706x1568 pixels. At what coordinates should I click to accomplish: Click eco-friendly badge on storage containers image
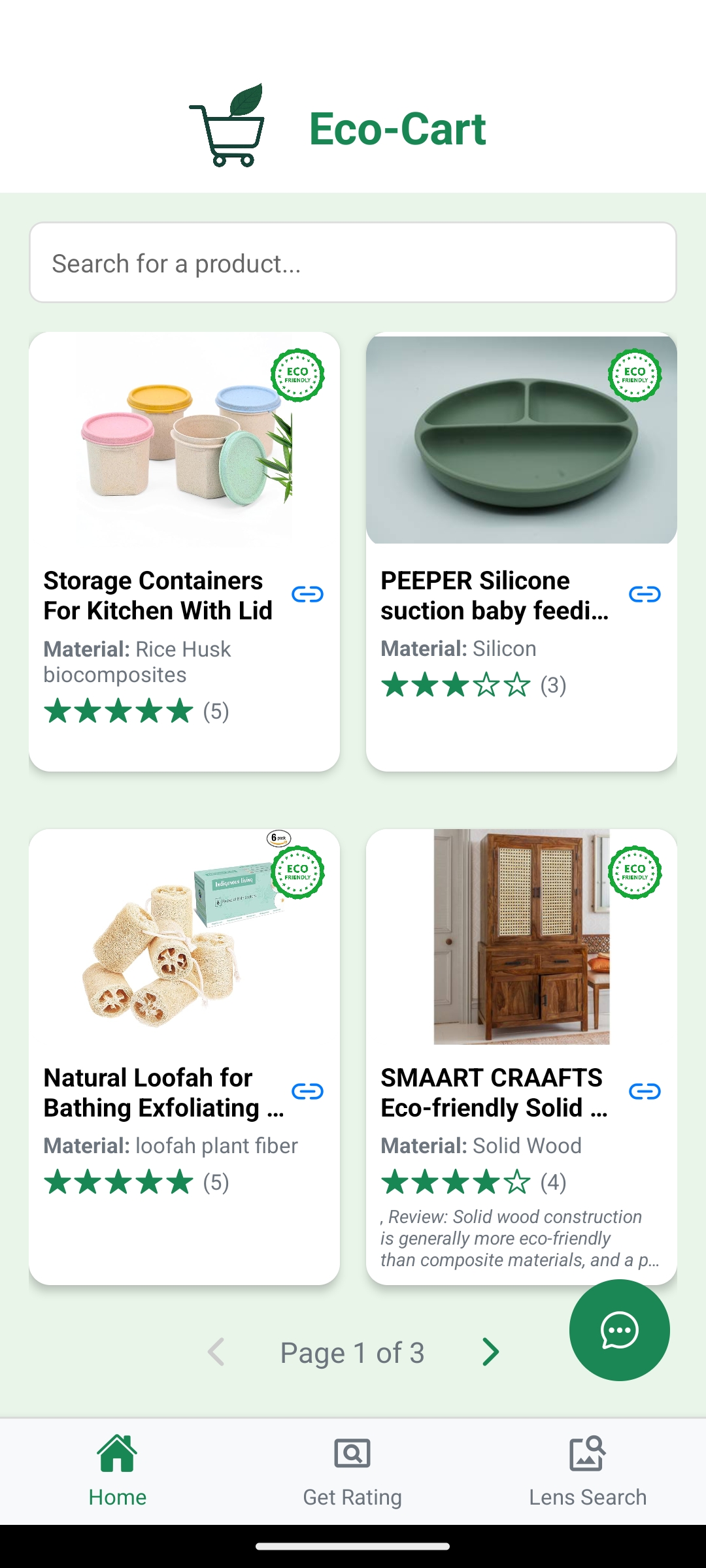coord(297,375)
